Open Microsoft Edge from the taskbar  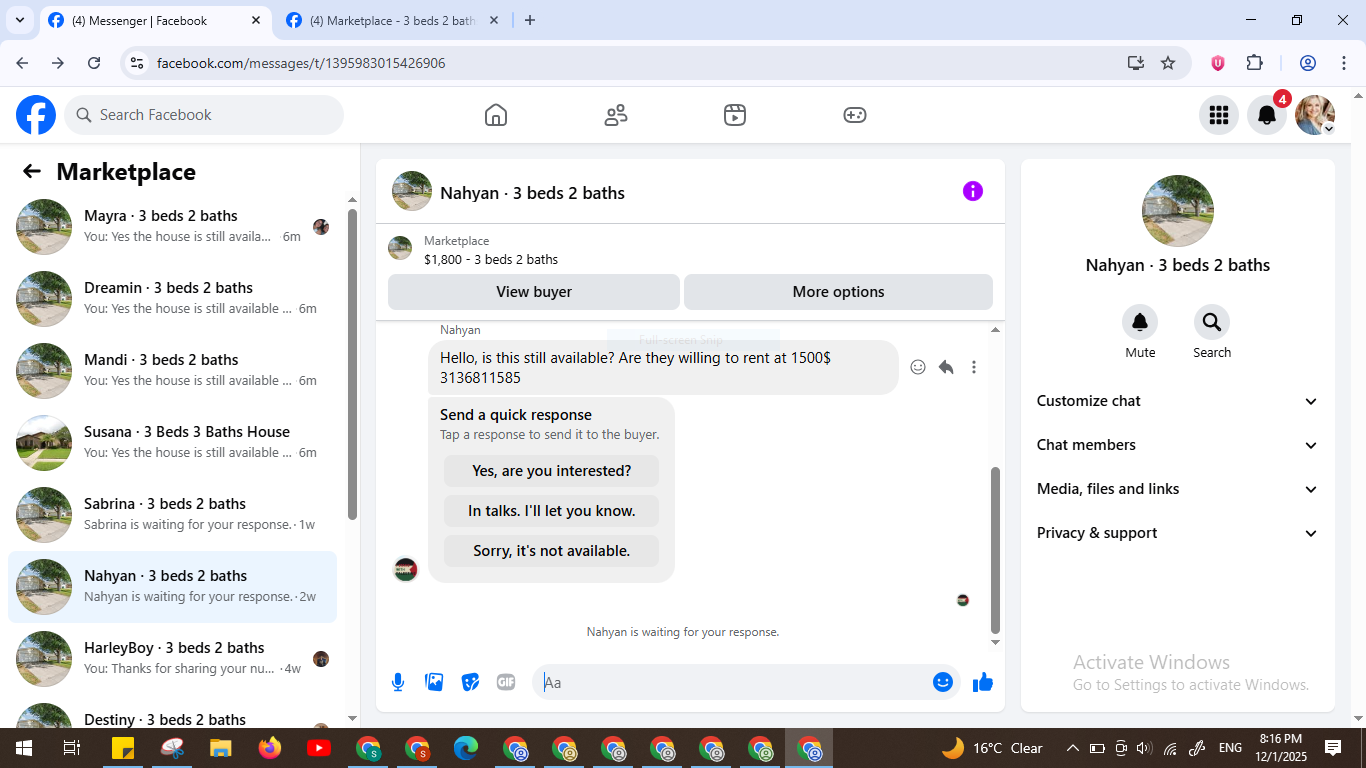[466, 748]
